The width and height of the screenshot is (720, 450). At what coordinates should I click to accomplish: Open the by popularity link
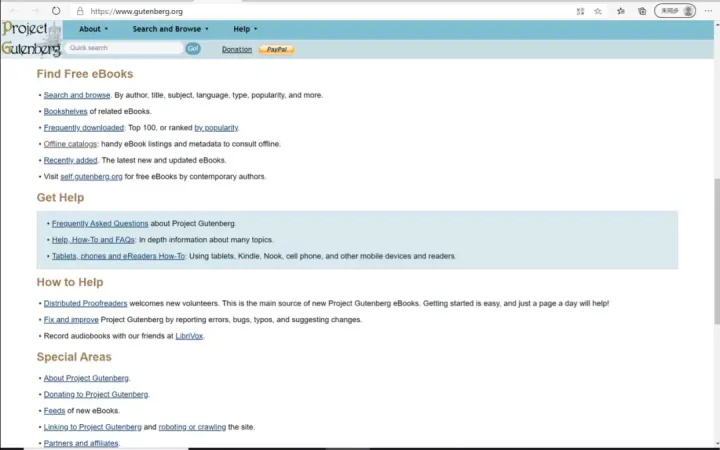point(216,128)
